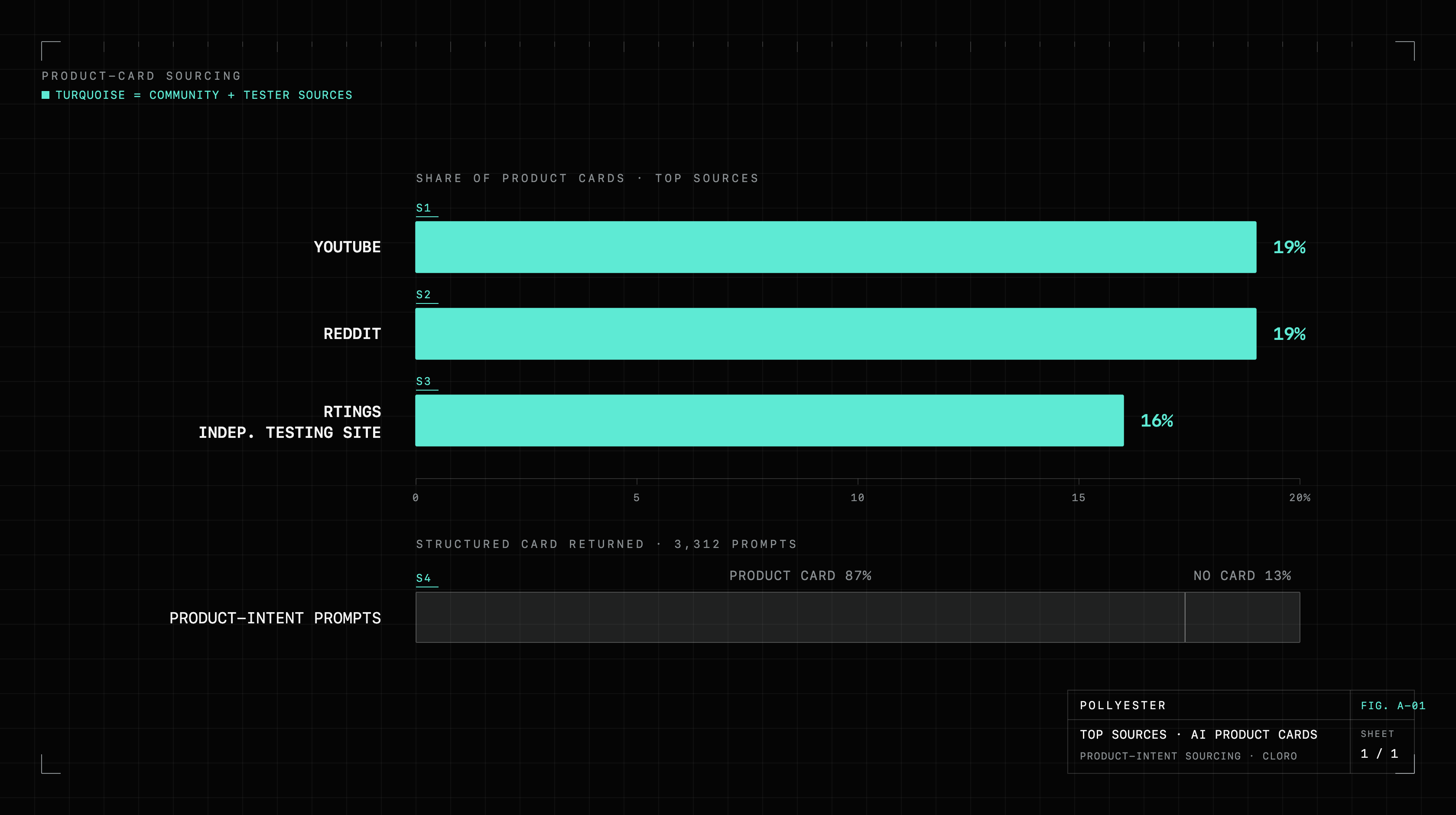This screenshot has width=1456, height=815.
Task: Click the 10 axis tick label
Action: (x=858, y=498)
